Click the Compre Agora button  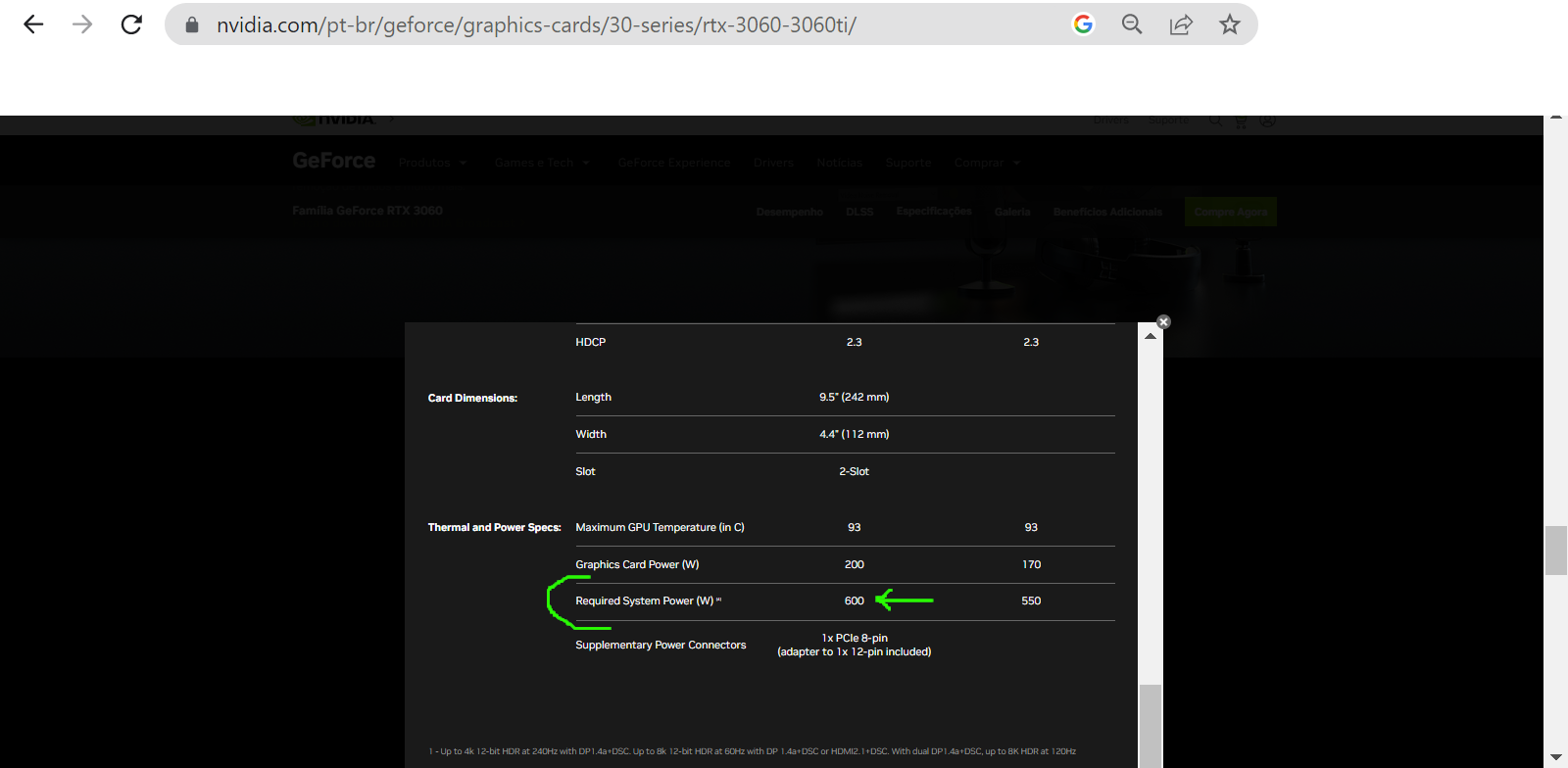(x=1231, y=212)
